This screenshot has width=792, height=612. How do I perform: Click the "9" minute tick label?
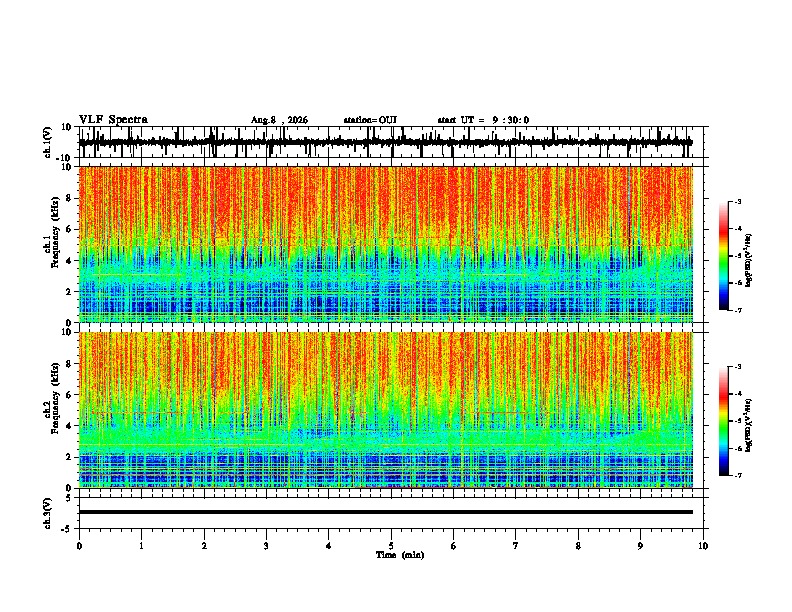(640, 546)
